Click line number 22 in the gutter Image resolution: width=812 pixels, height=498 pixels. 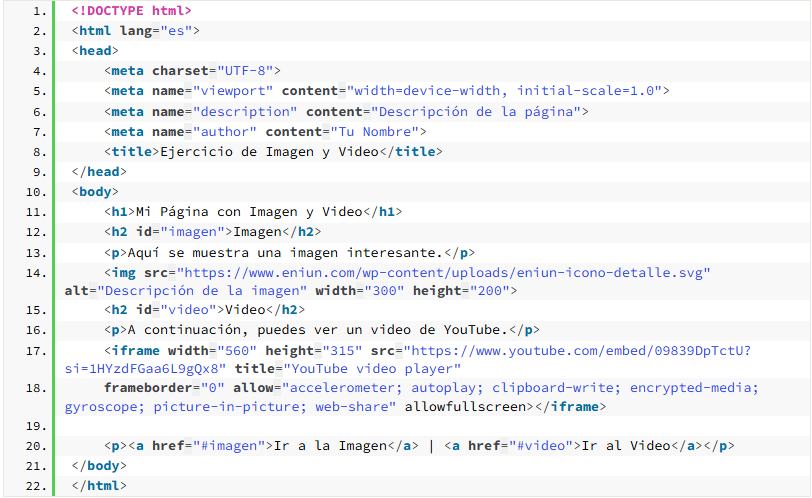coord(37,486)
